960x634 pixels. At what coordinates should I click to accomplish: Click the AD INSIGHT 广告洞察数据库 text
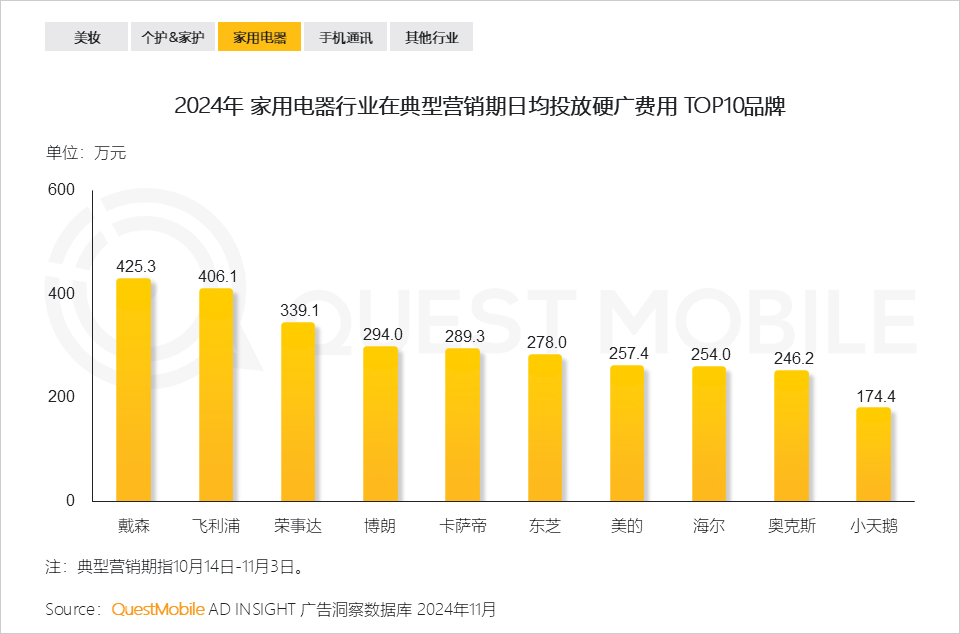coord(312,610)
